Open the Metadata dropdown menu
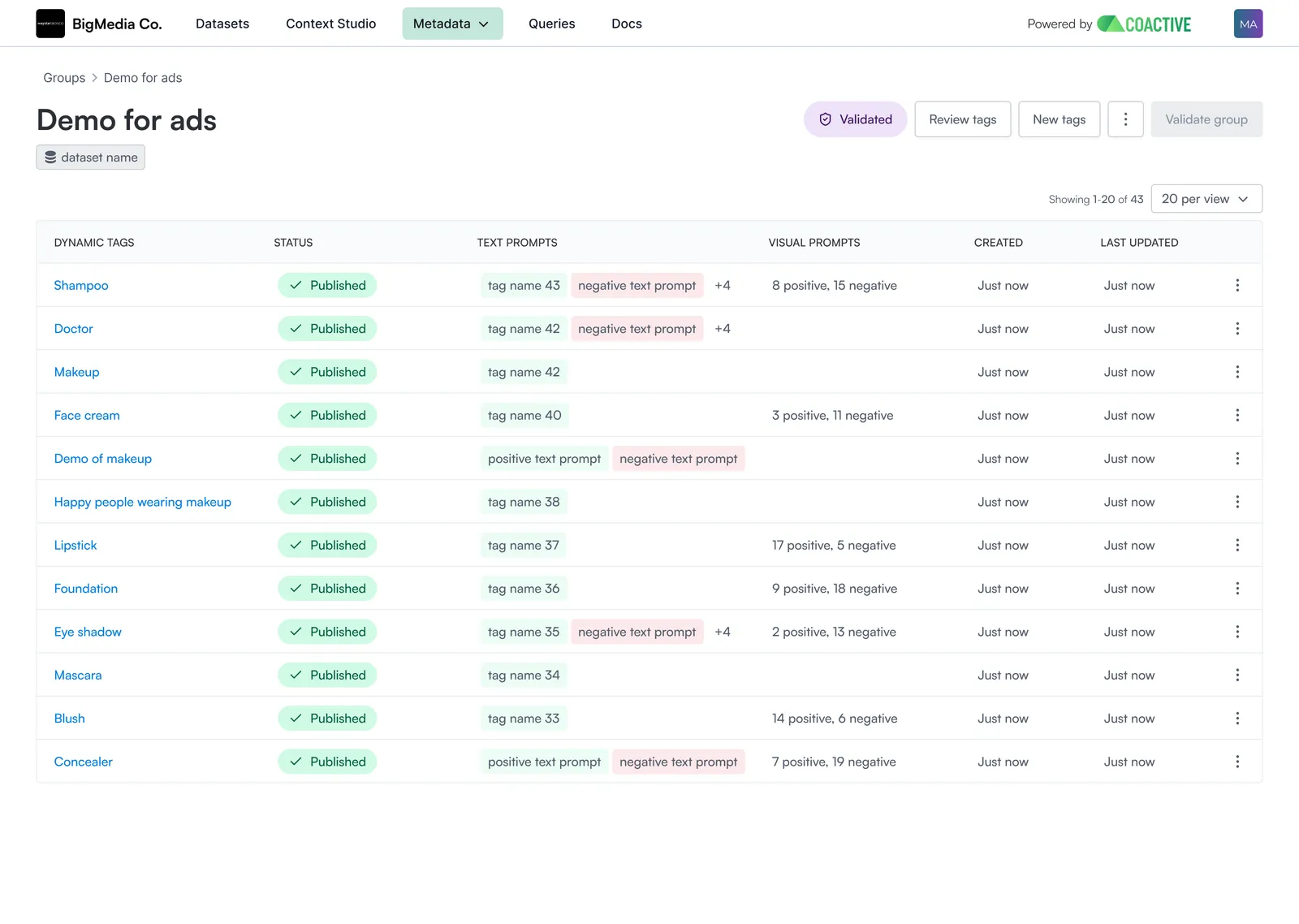Image resolution: width=1299 pixels, height=924 pixels. (x=452, y=24)
